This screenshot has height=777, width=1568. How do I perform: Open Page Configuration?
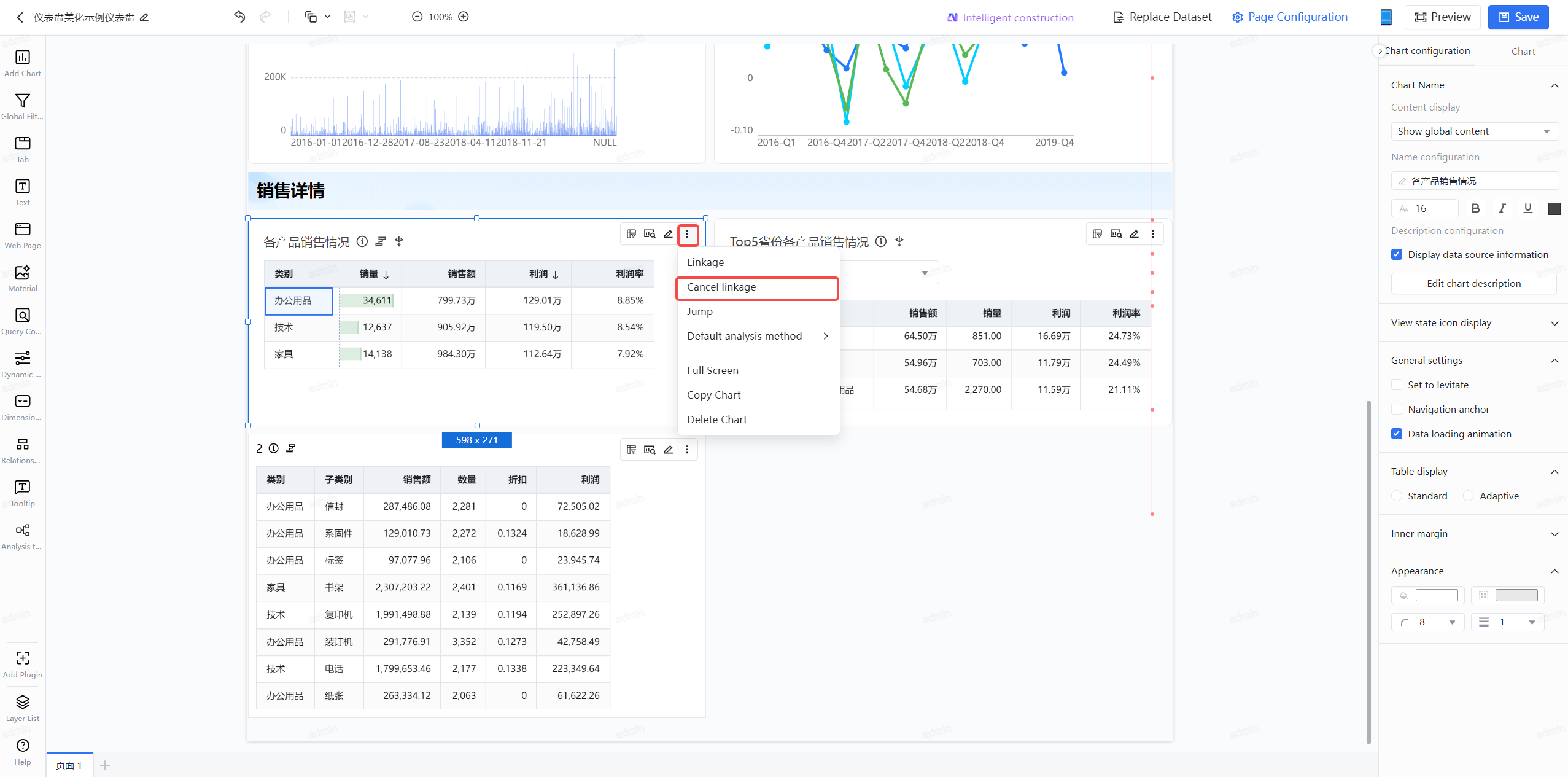1290,17
